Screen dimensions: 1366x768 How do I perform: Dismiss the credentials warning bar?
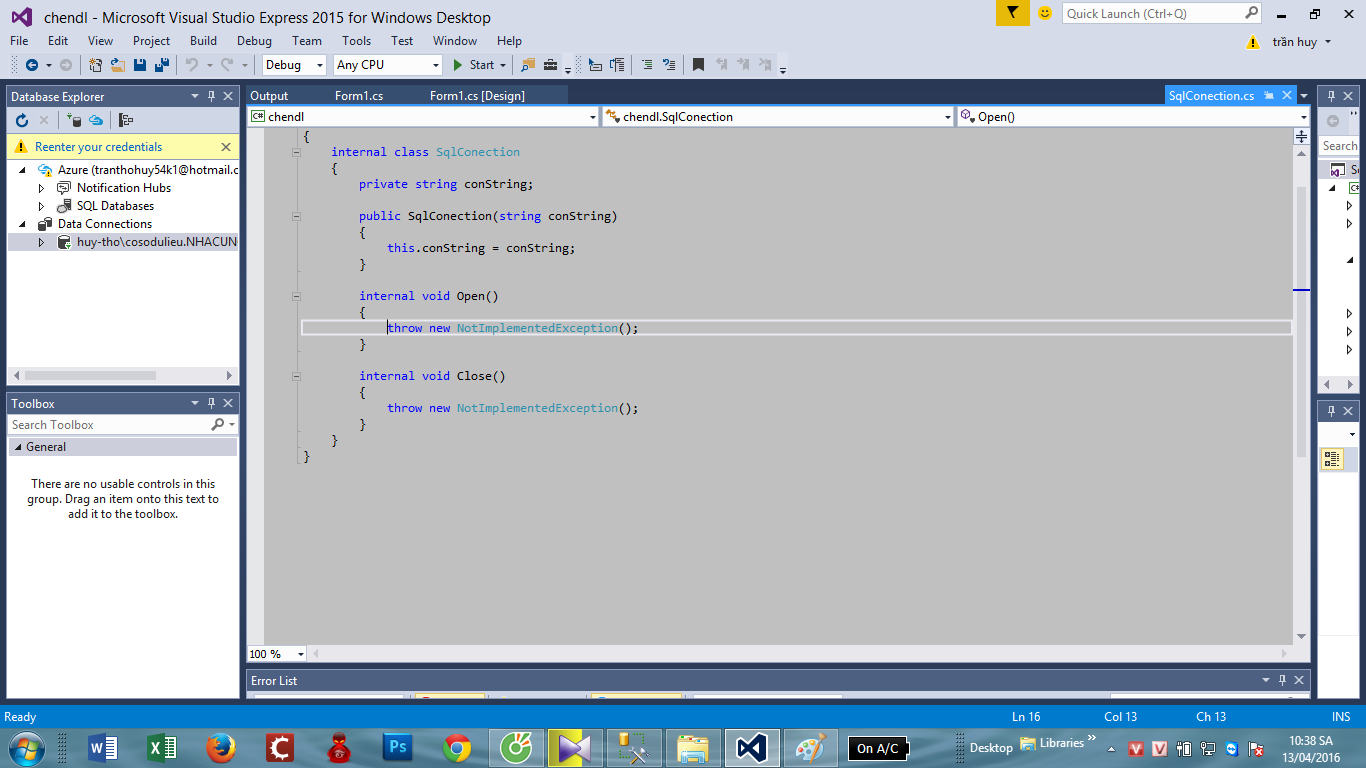click(x=226, y=147)
